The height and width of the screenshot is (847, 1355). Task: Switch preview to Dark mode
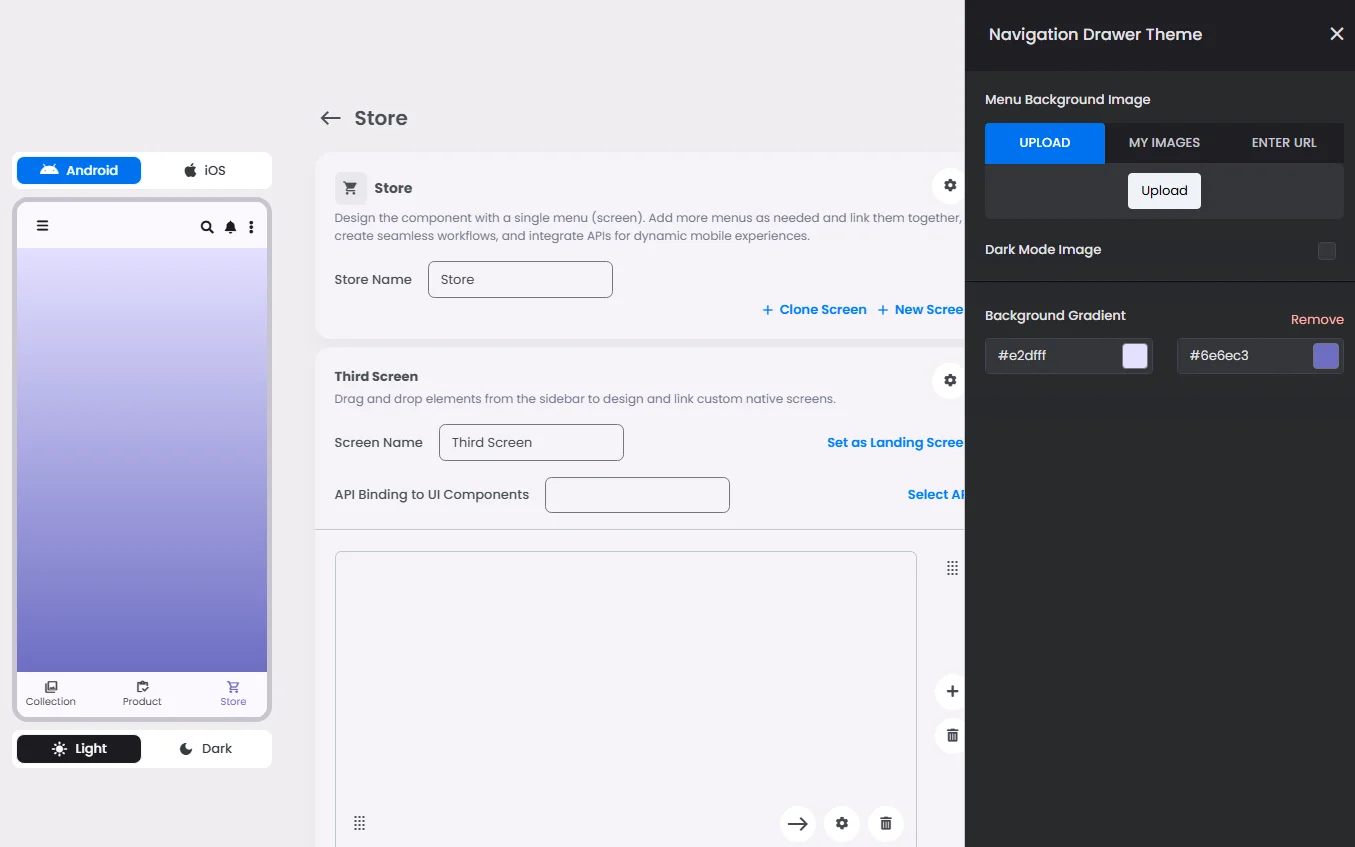(205, 749)
